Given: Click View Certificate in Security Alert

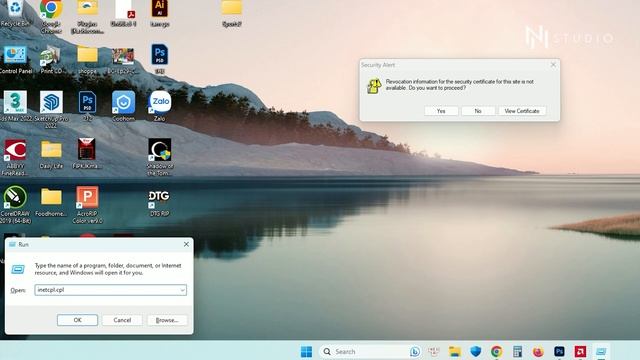Looking at the screenshot, I should pyautogui.click(x=522, y=111).
